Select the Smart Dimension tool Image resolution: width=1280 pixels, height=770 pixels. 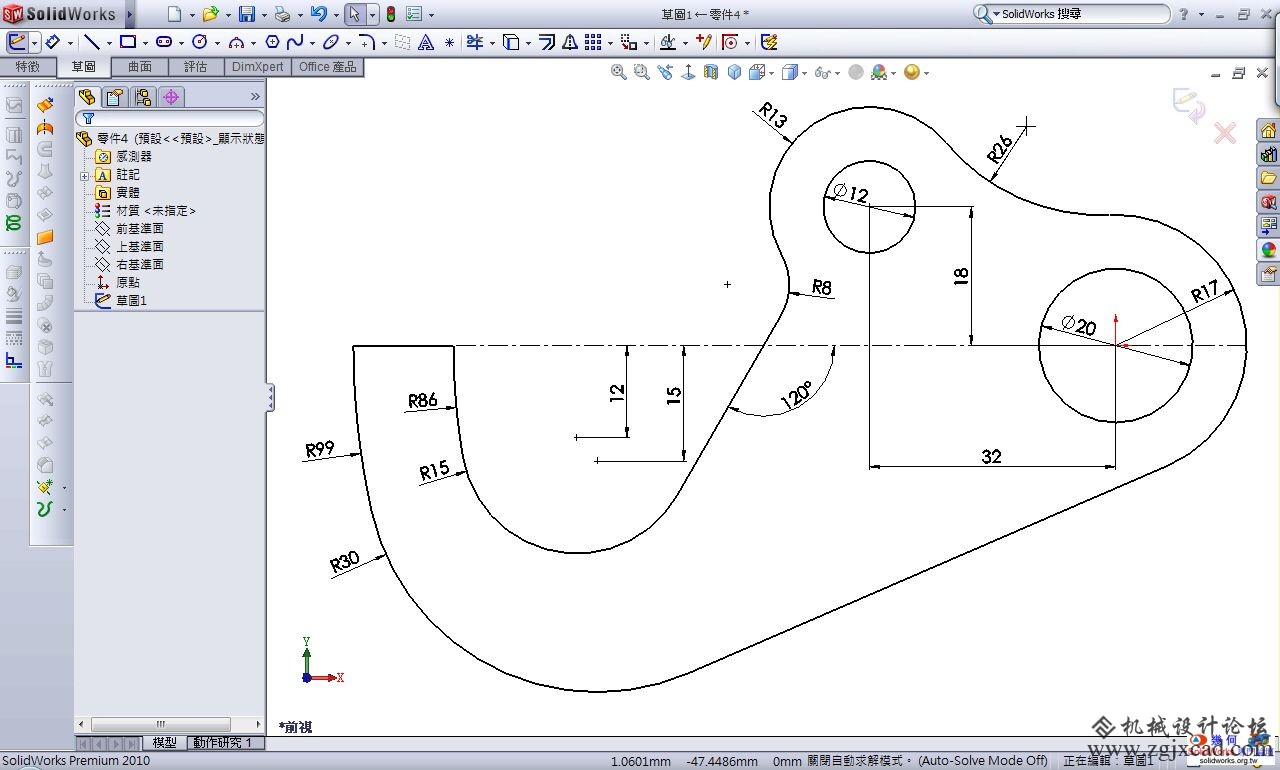(x=52, y=42)
